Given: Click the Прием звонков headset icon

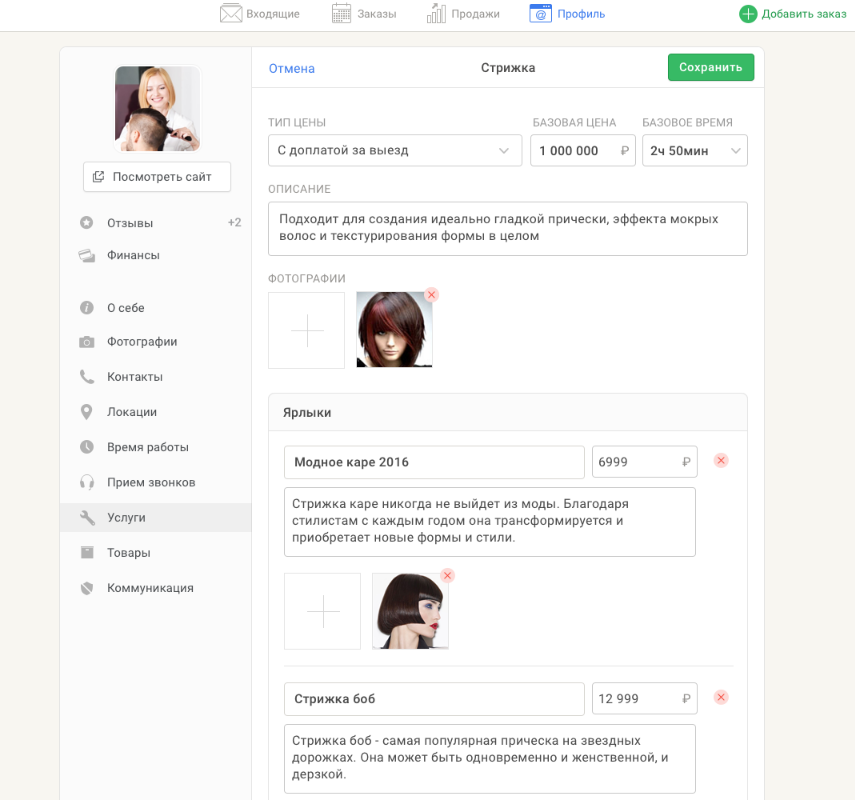Looking at the screenshot, I should (86, 482).
